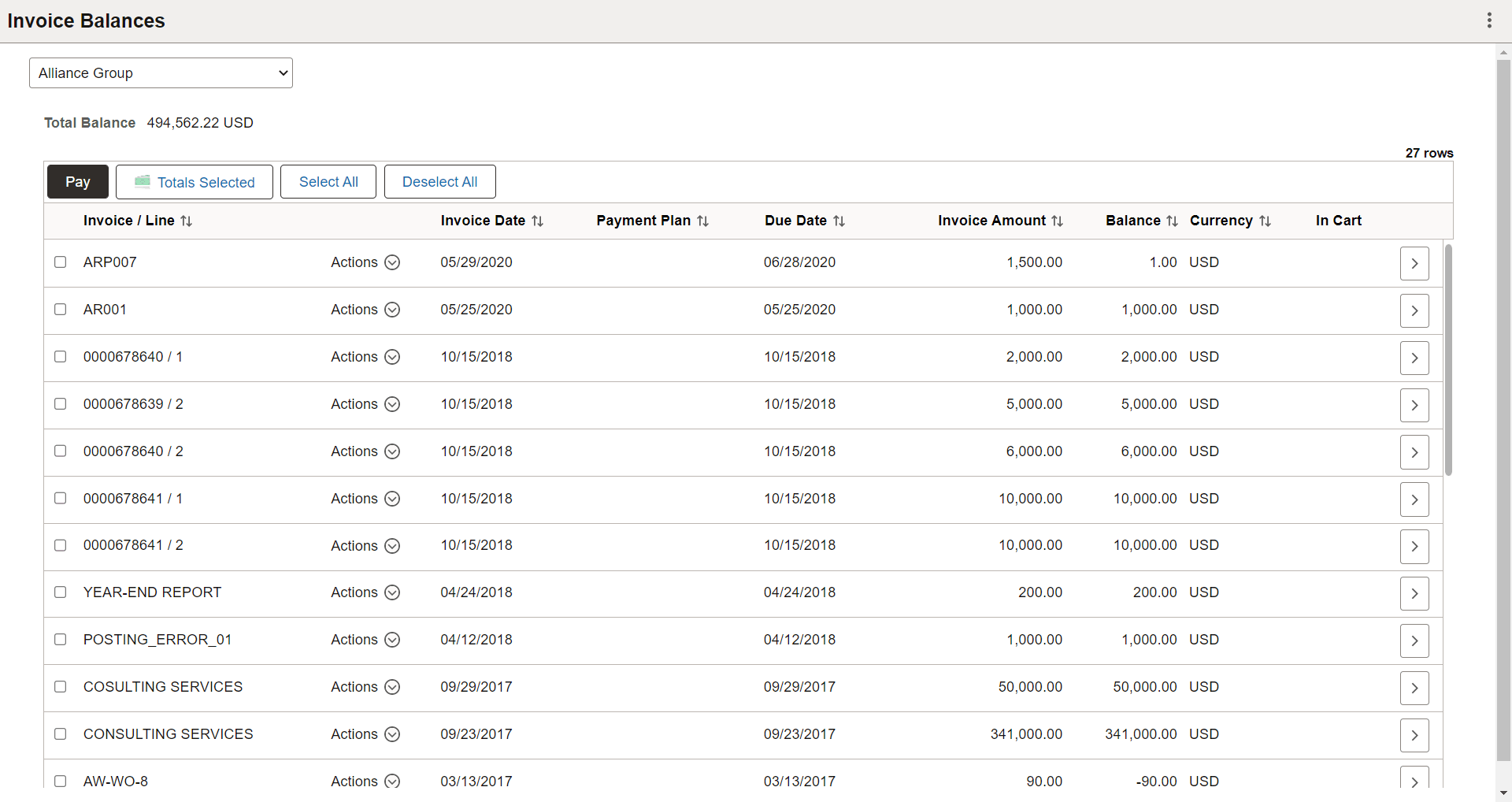Viewport: 1512px width, 802px height.
Task: Sort the Currency column
Action: coord(1266,221)
